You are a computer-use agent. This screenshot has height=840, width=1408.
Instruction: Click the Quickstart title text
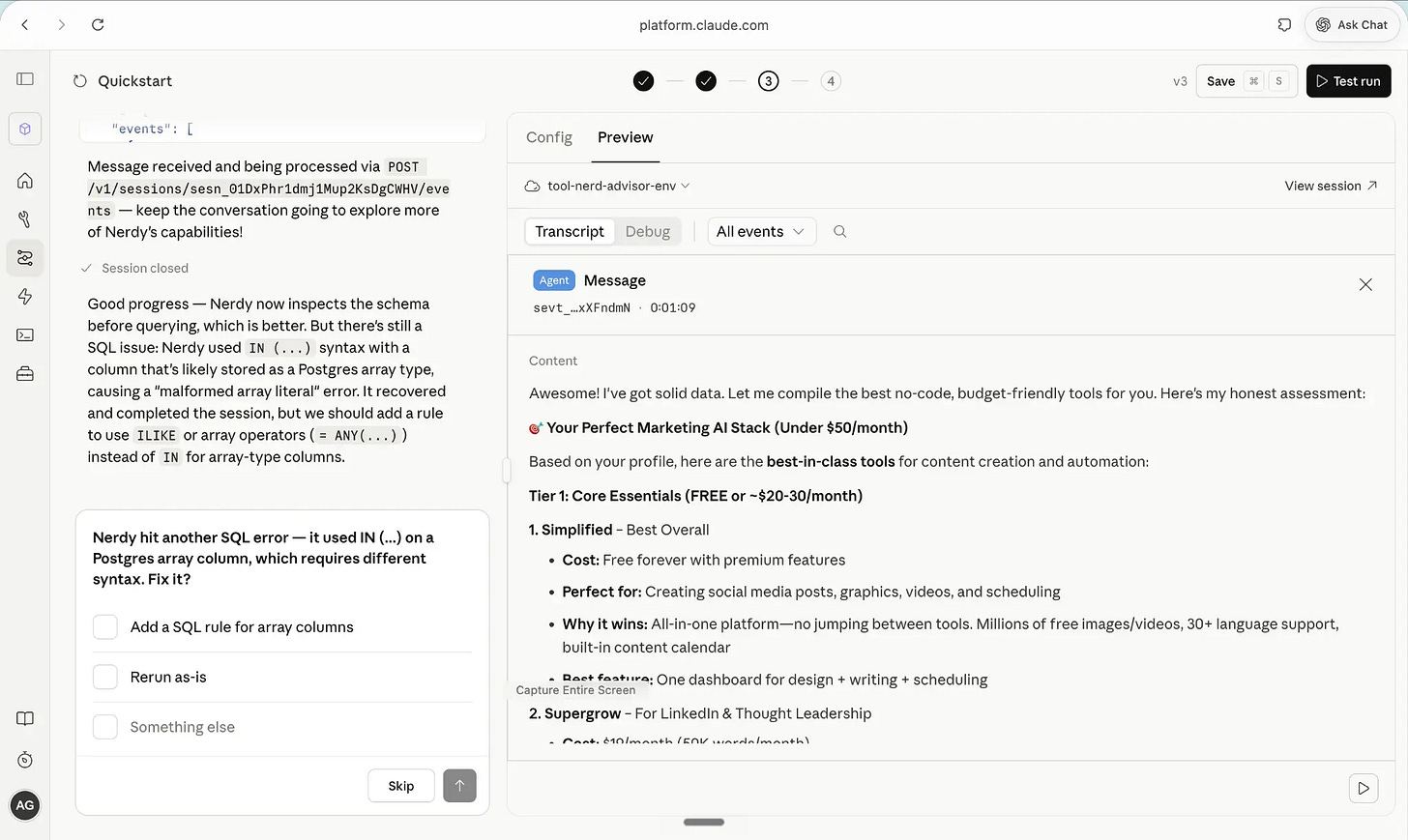(135, 81)
